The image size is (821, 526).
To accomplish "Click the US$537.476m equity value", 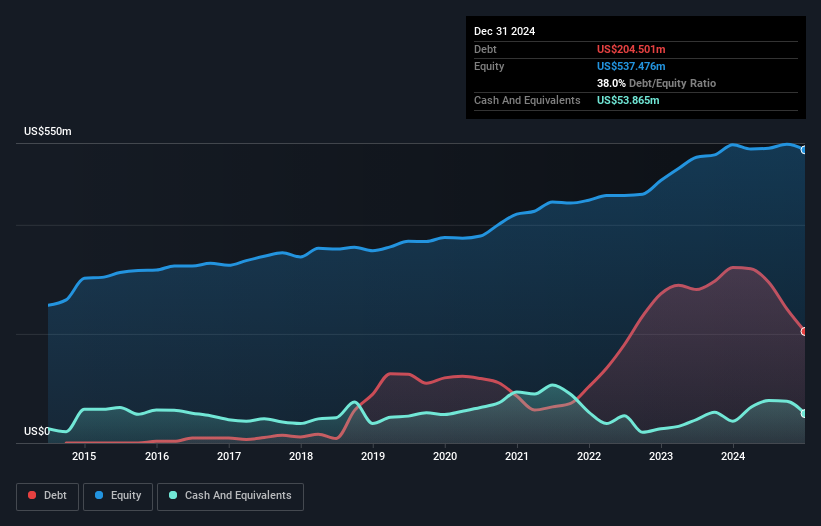I will [631, 66].
